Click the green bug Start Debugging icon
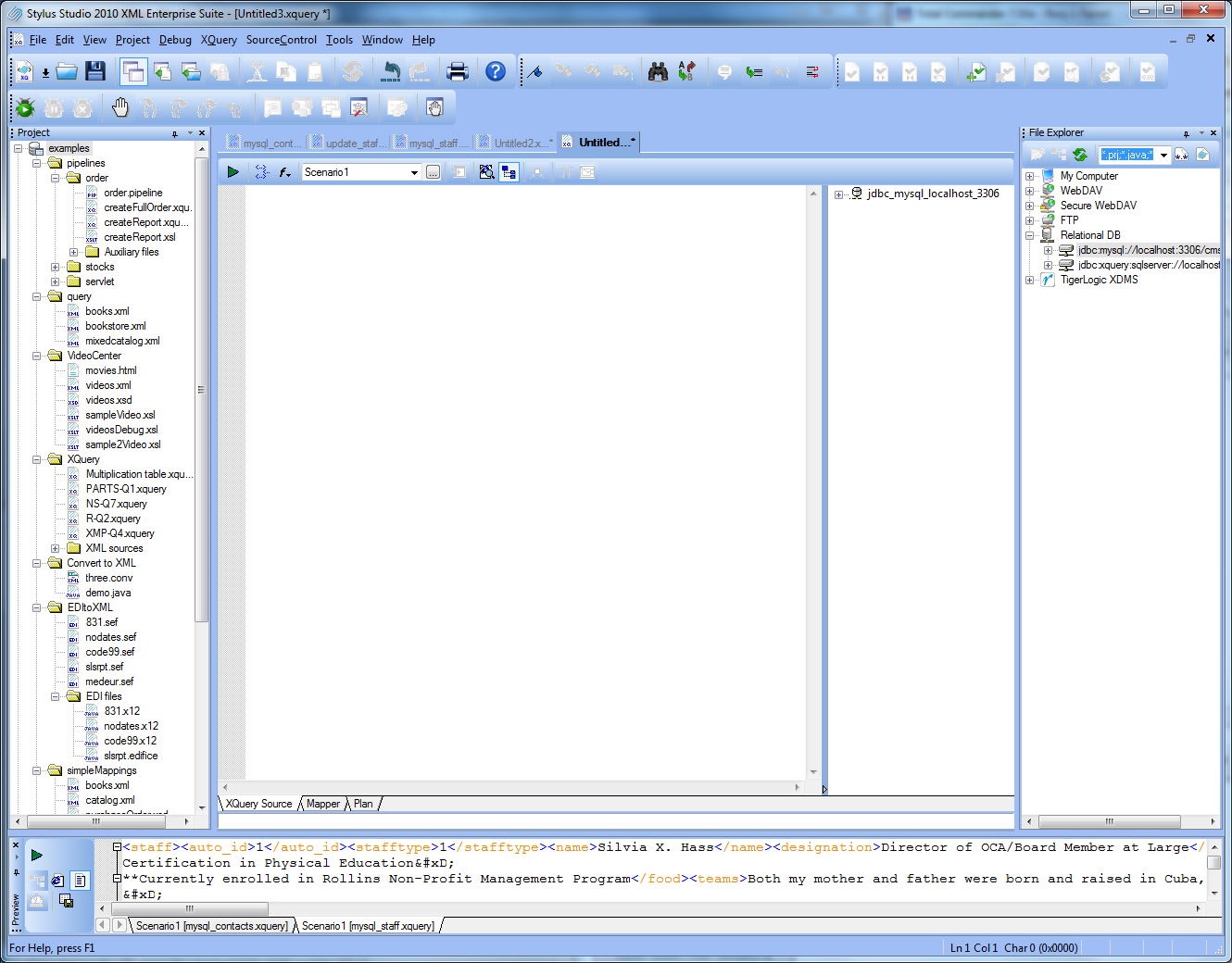1232x963 pixels. 25,108
